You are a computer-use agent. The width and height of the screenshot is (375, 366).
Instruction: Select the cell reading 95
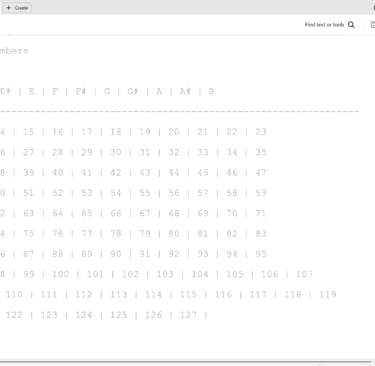click(261, 254)
